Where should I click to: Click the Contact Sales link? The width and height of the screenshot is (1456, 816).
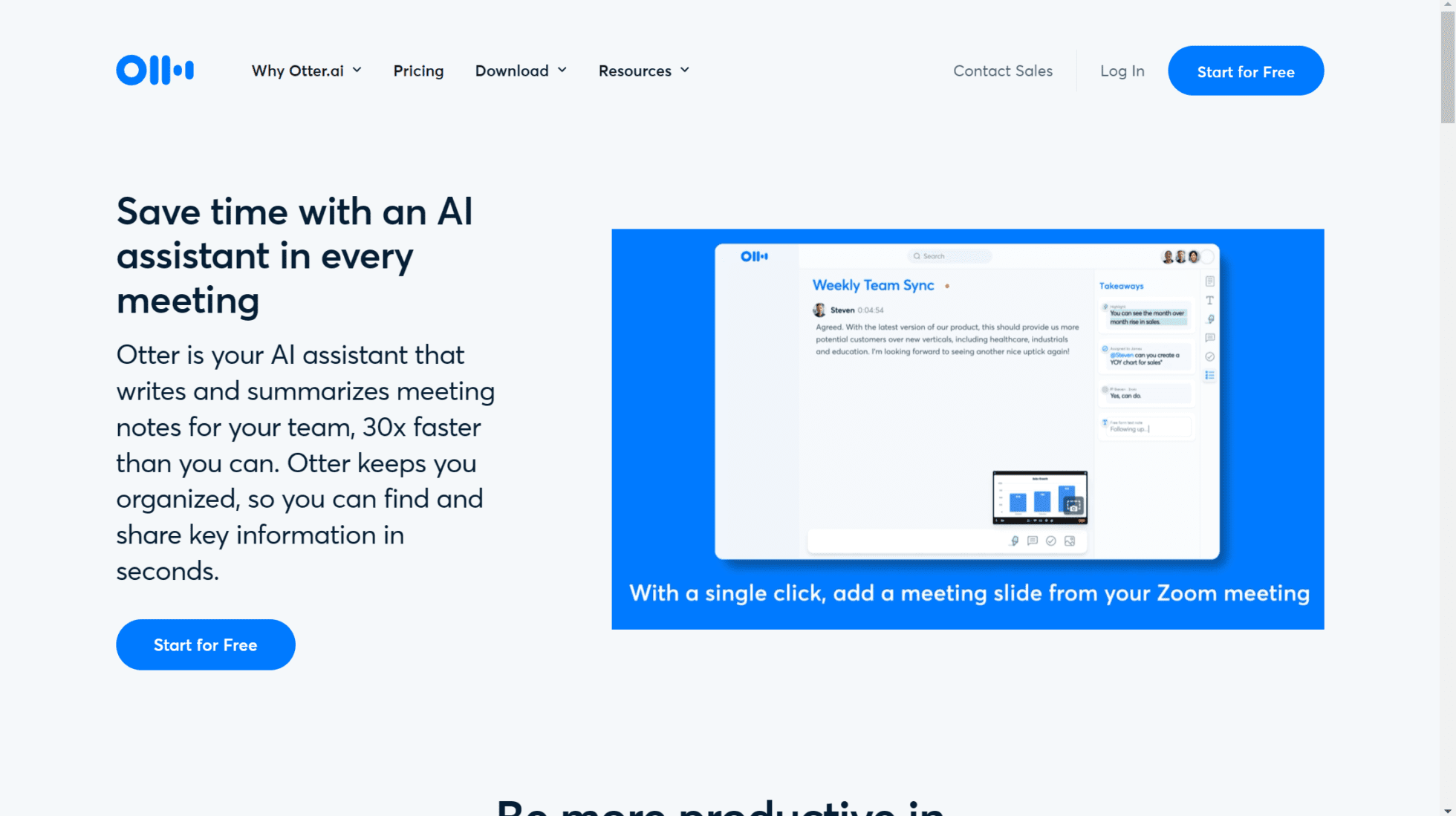coord(1003,70)
